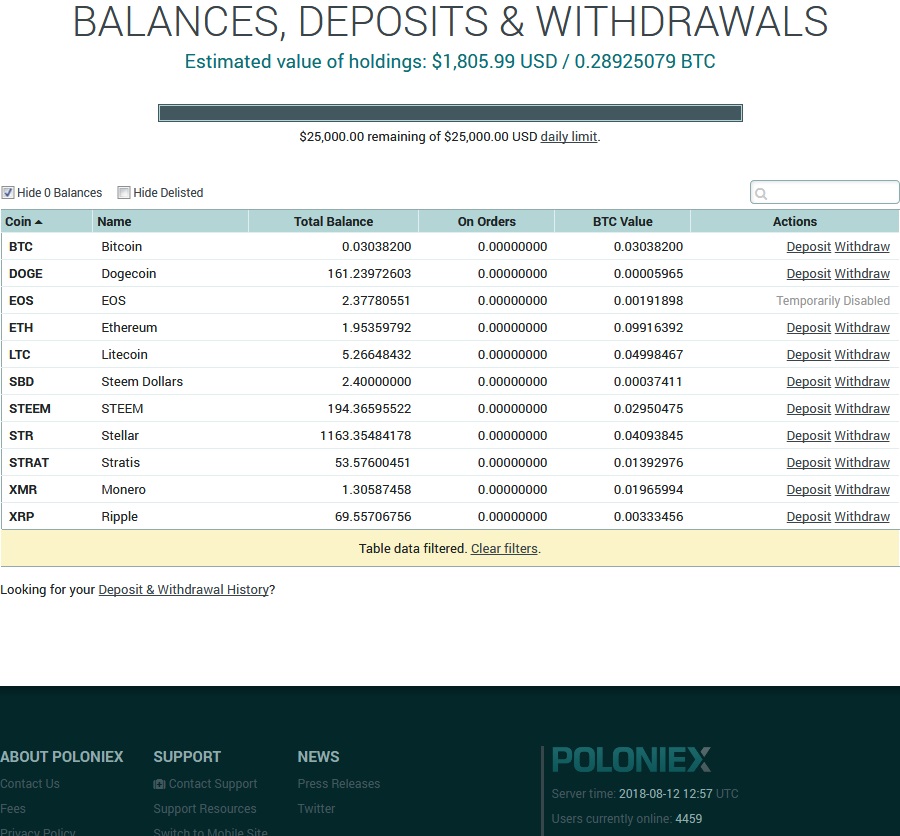Click the DOGE coin symbol cell

pos(26,274)
